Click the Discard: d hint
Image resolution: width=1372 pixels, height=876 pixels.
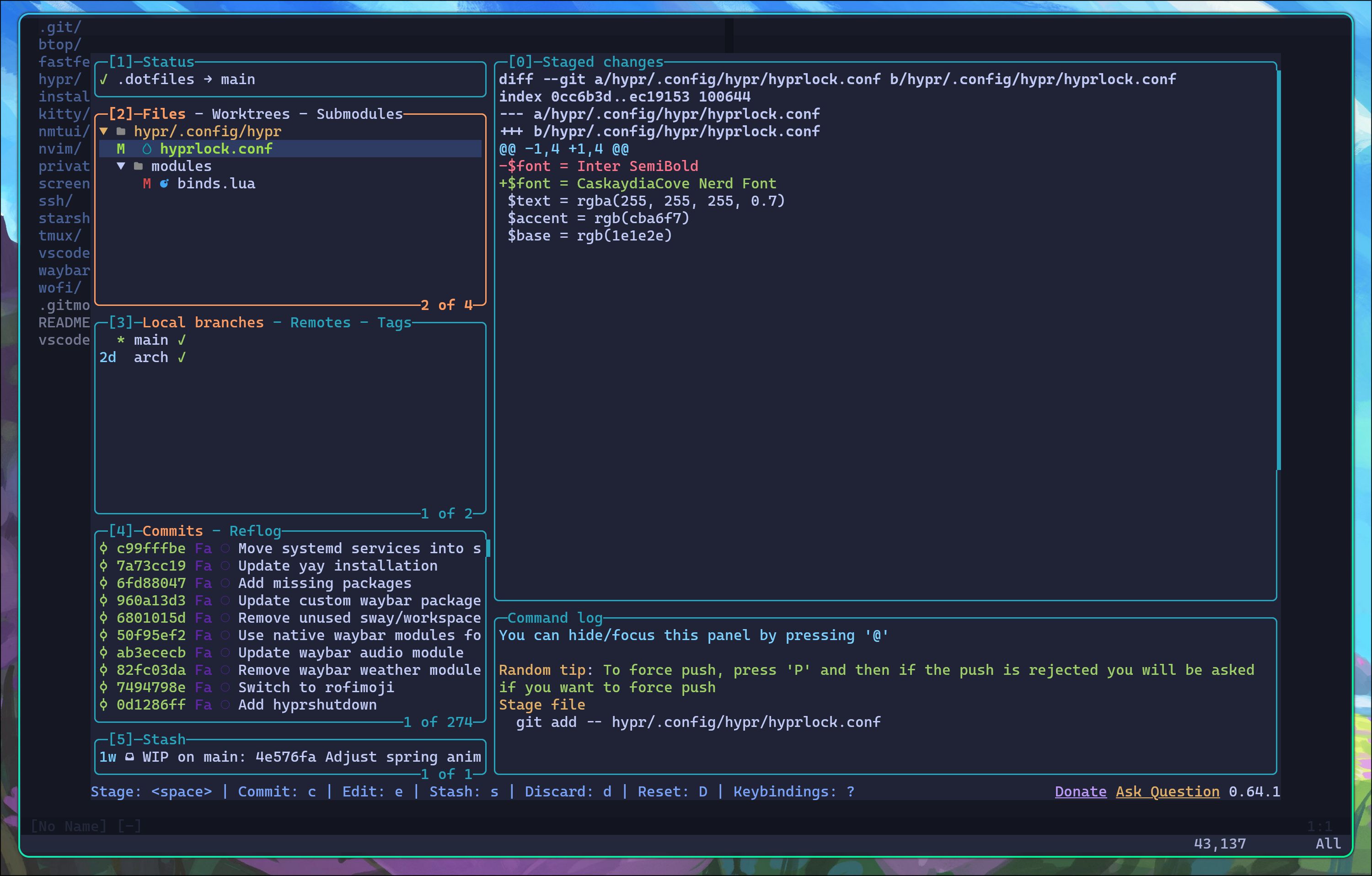click(568, 792)
